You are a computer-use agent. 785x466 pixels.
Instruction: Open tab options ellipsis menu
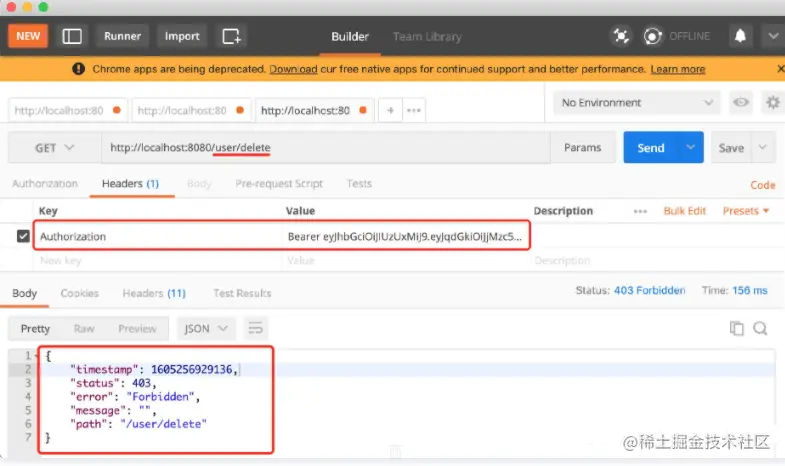414,110
